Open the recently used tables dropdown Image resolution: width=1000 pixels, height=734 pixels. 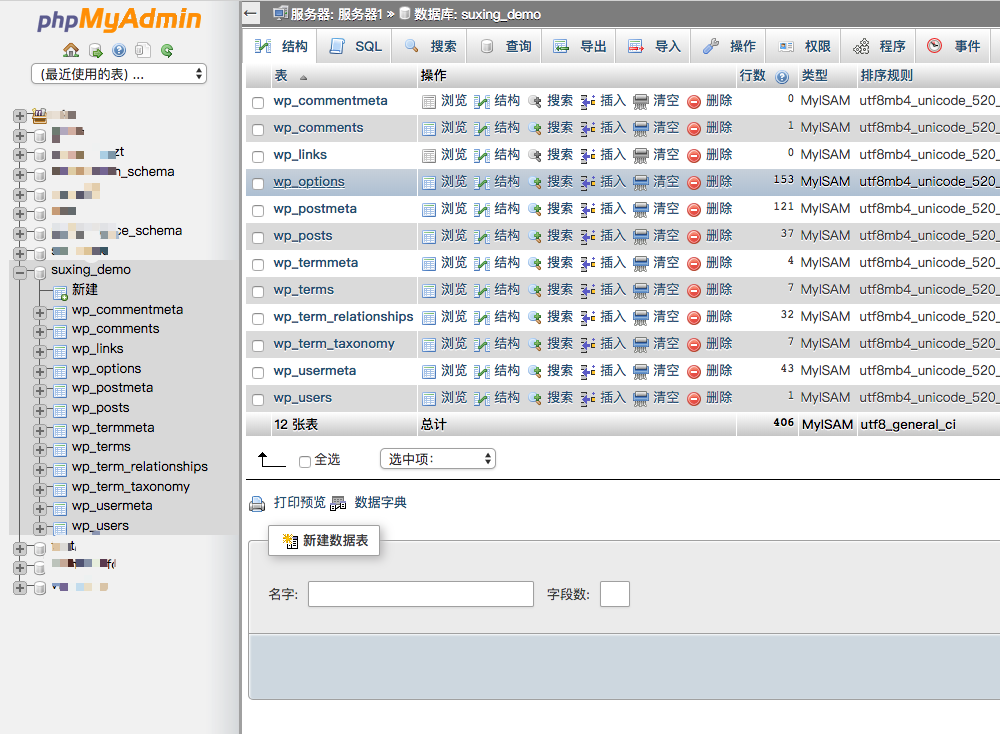coord(119,74)
